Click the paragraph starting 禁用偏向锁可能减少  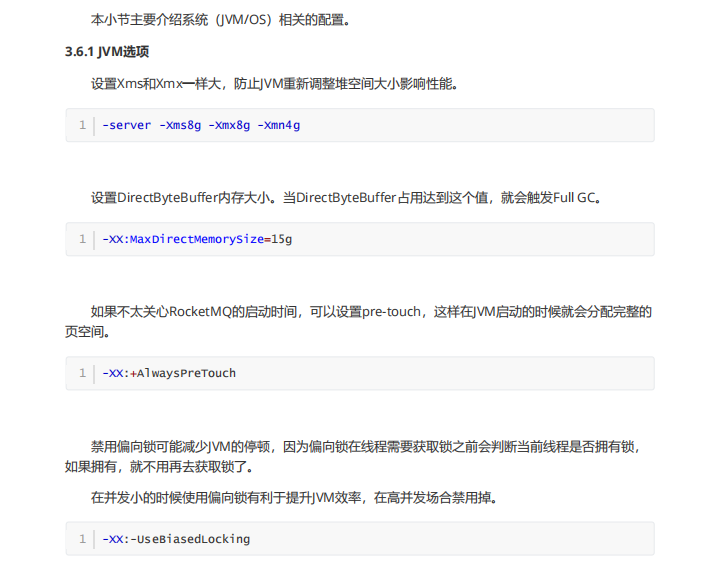[353, 456]
